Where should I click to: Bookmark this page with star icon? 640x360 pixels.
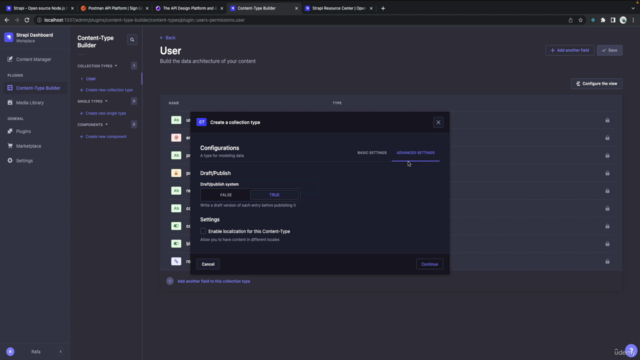(580, 20)
